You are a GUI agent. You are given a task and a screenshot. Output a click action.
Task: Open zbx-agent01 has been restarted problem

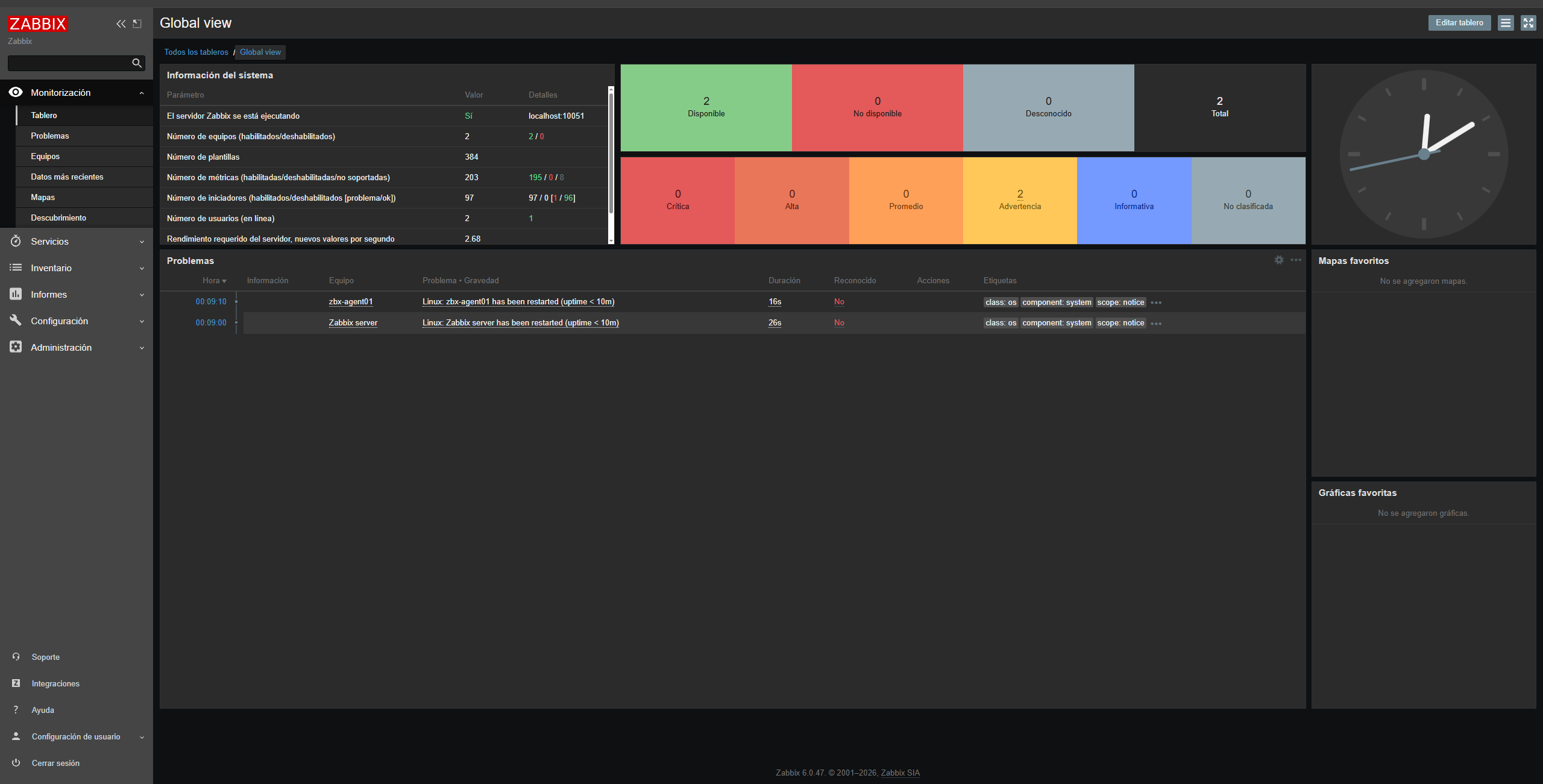[x=518, y=301]
